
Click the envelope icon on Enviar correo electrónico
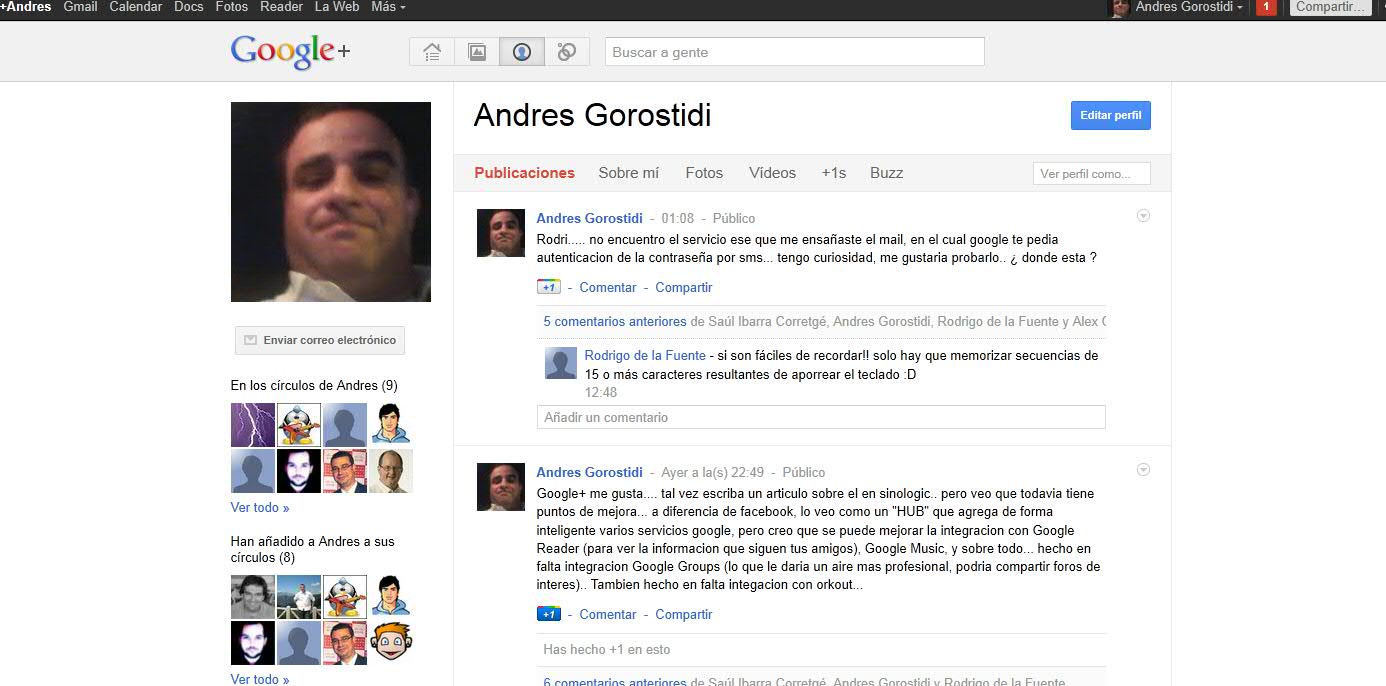250,340
